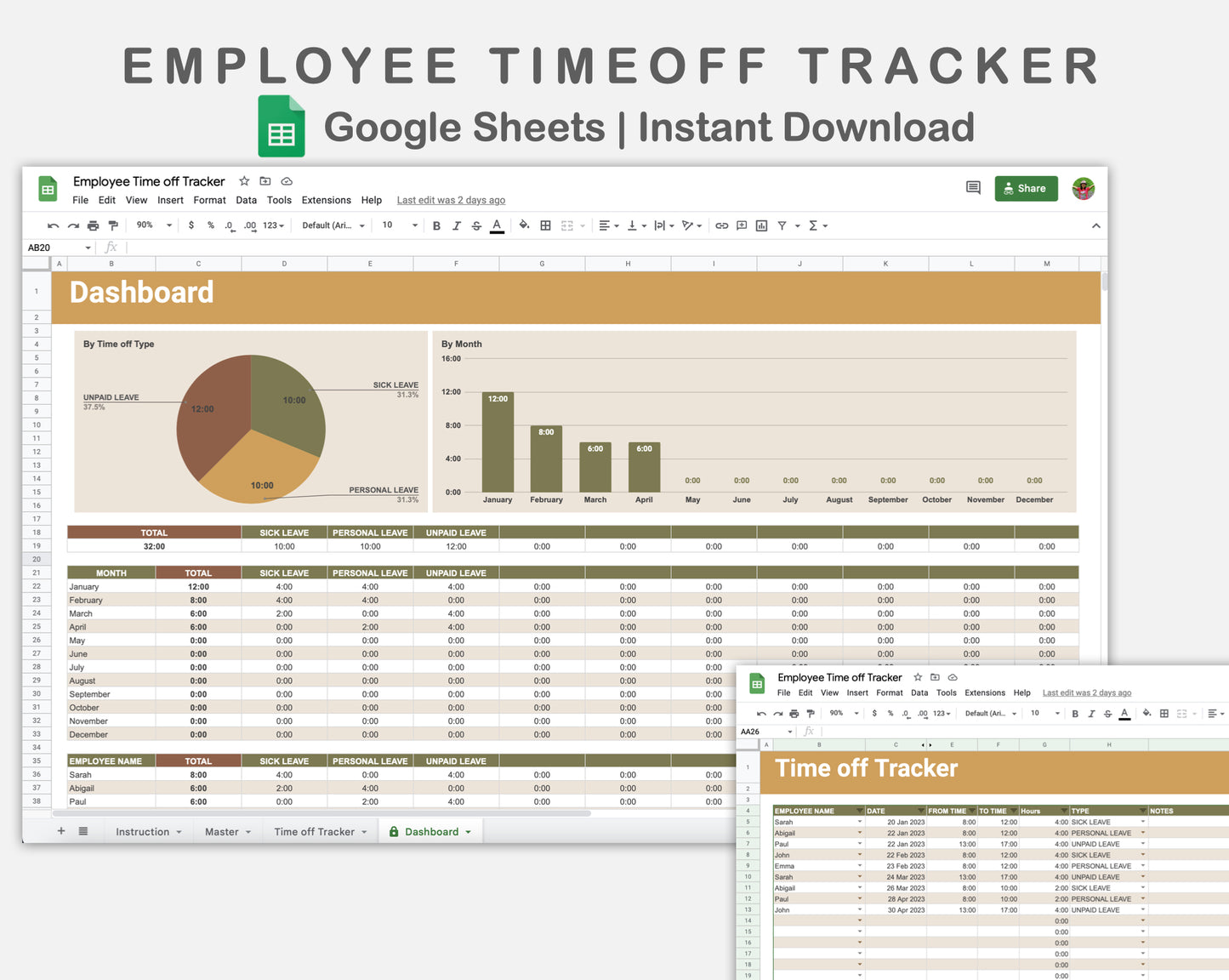Screen dimensions: 1229x980
Task: Click the Create a filter icon
Action: coord(782,225)
